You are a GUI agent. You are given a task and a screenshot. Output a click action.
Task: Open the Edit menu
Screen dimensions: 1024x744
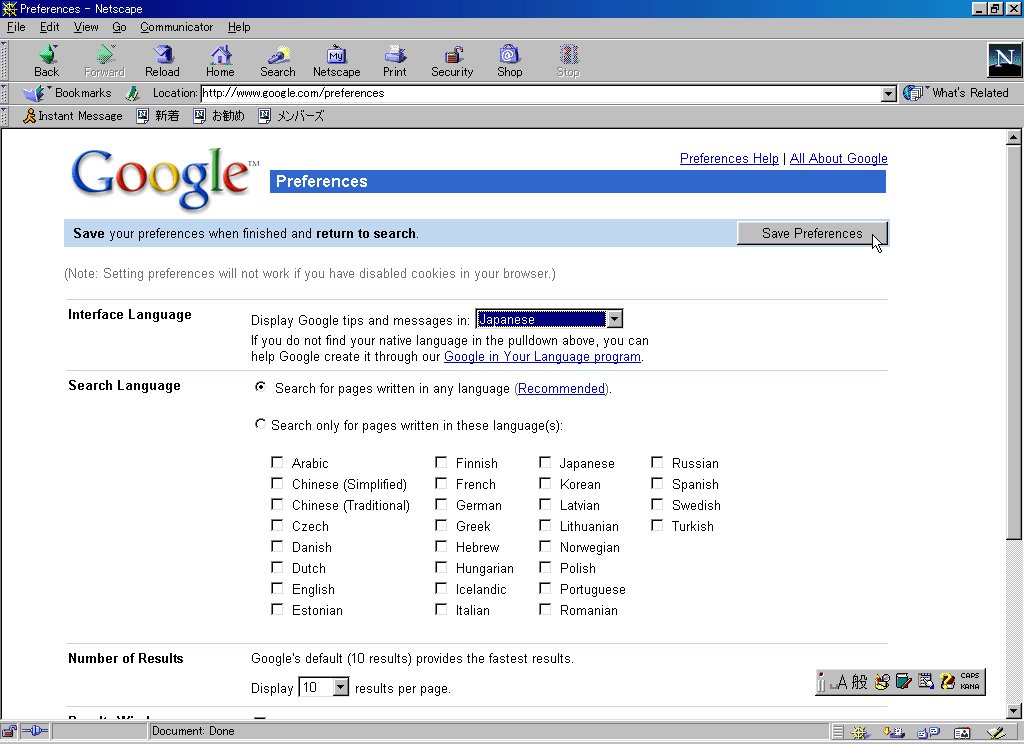49,27
